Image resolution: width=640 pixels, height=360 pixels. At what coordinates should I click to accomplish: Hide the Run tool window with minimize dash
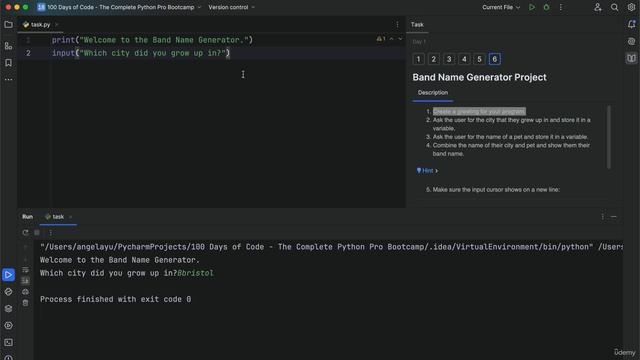click(x=614, y=217)
